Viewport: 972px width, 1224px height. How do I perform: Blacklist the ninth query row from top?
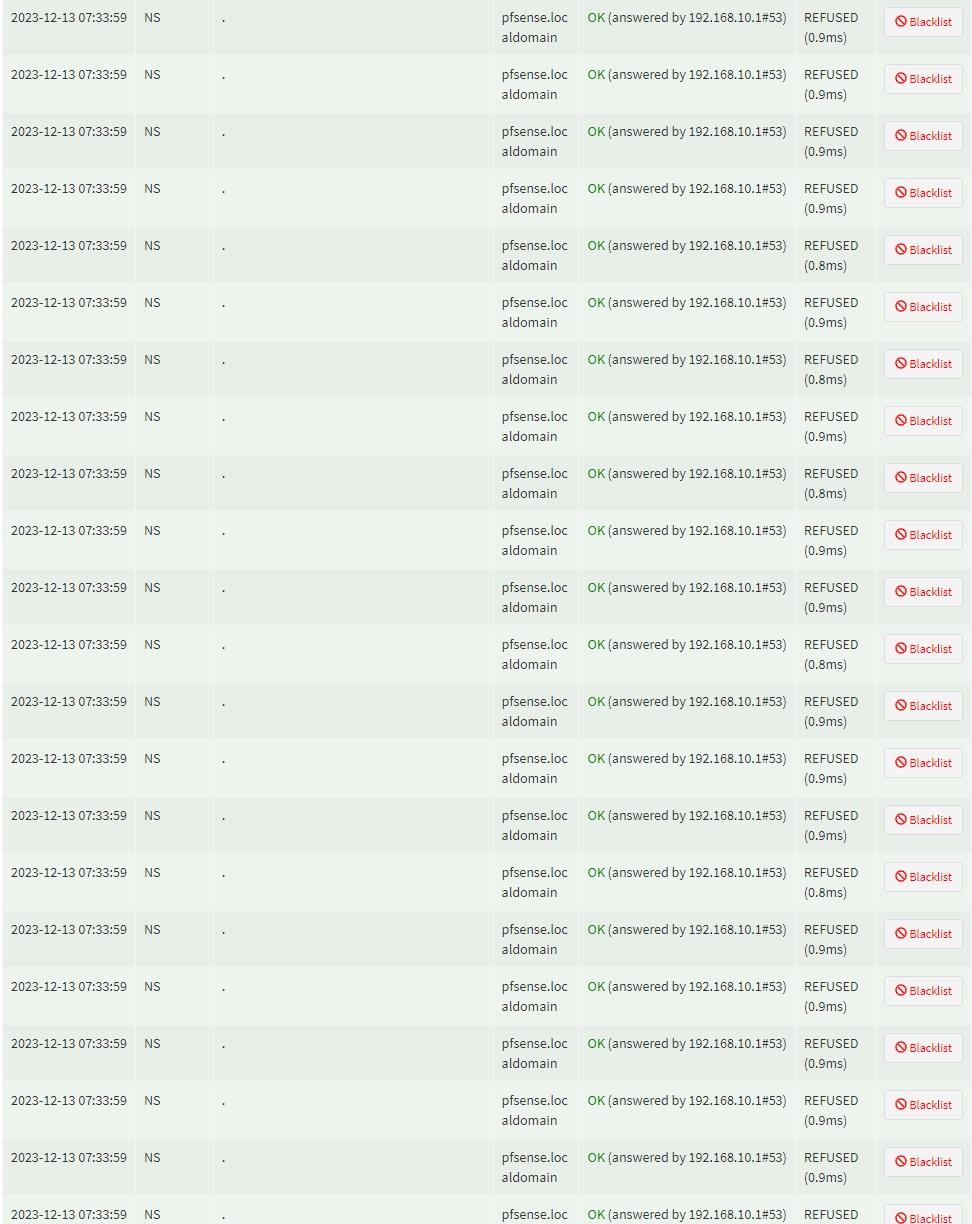click(923, 478)
